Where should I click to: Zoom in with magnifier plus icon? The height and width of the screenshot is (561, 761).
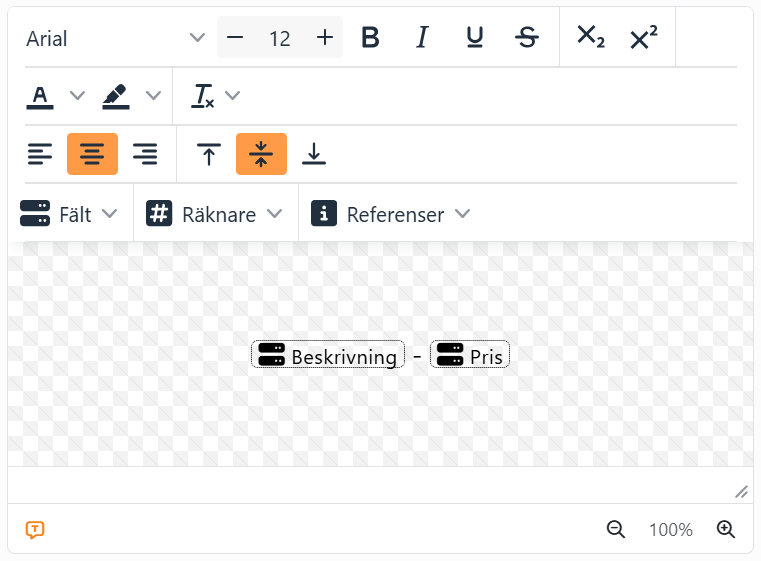(x=726, y=529)
